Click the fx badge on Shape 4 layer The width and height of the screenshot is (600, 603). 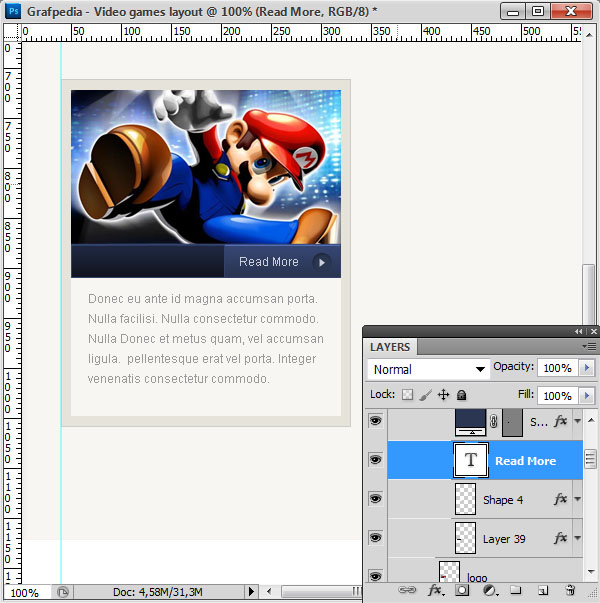click(x=560, y=499)
